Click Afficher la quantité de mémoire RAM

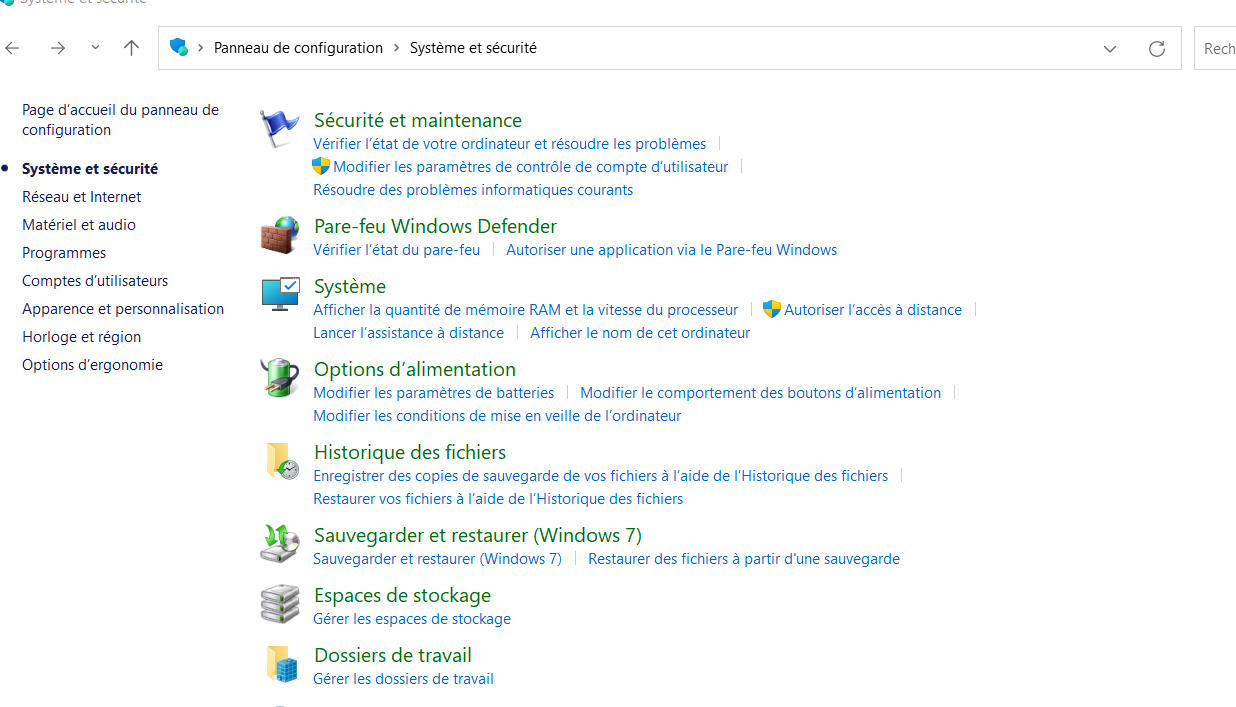pos(526,310)
